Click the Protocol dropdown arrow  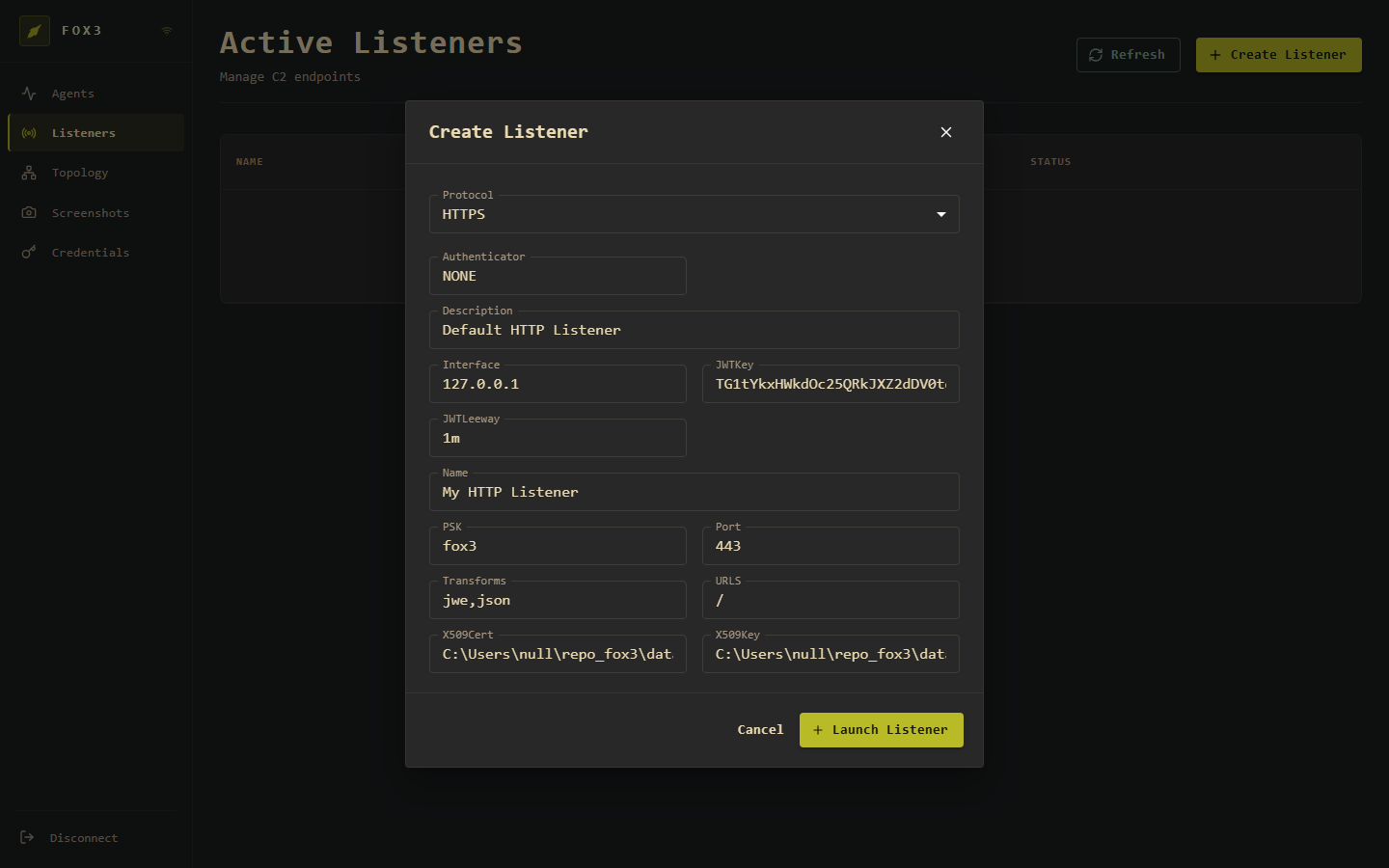point(941,214)
